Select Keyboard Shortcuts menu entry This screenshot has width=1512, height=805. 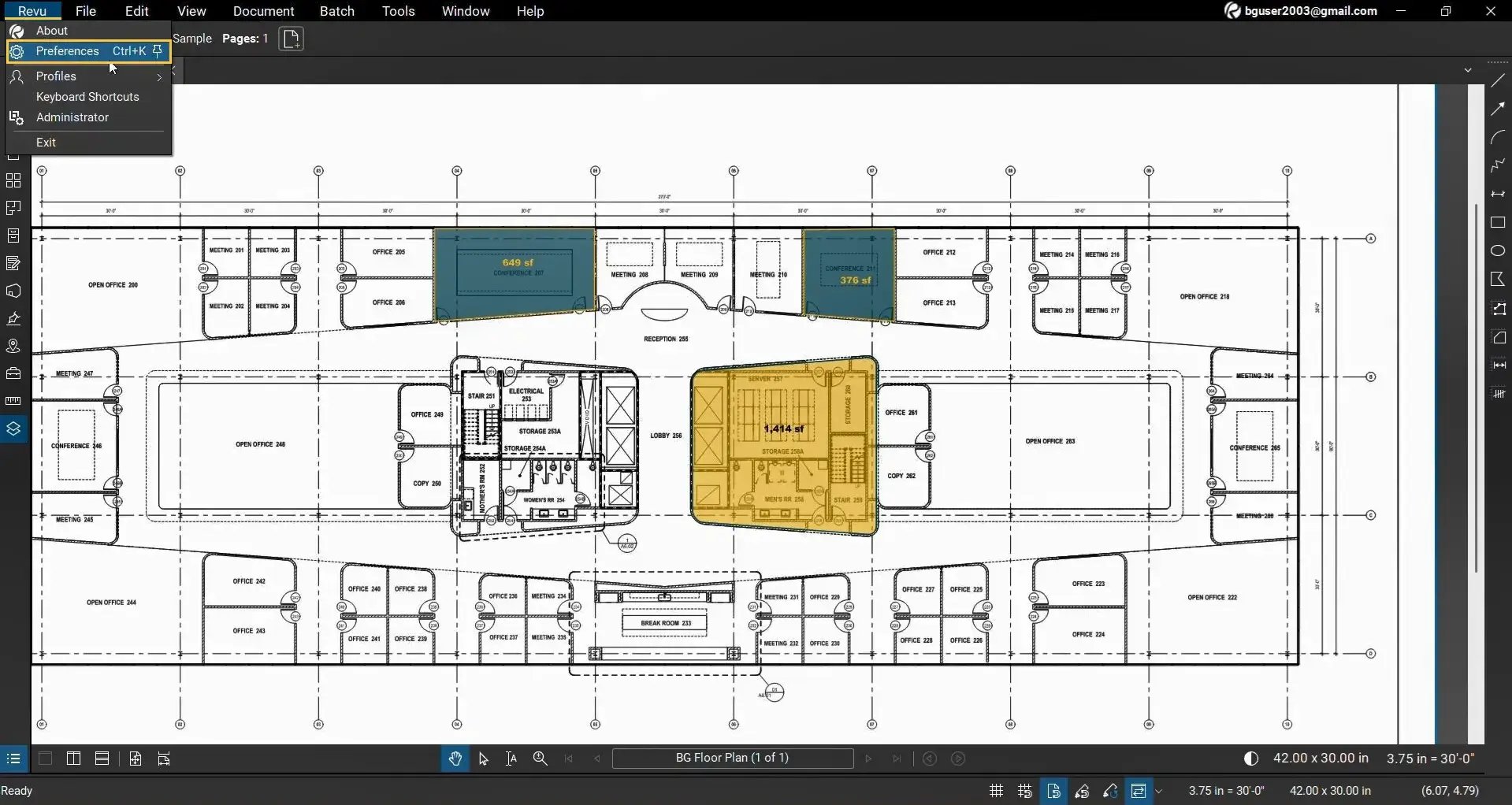[x=88, y=97]
